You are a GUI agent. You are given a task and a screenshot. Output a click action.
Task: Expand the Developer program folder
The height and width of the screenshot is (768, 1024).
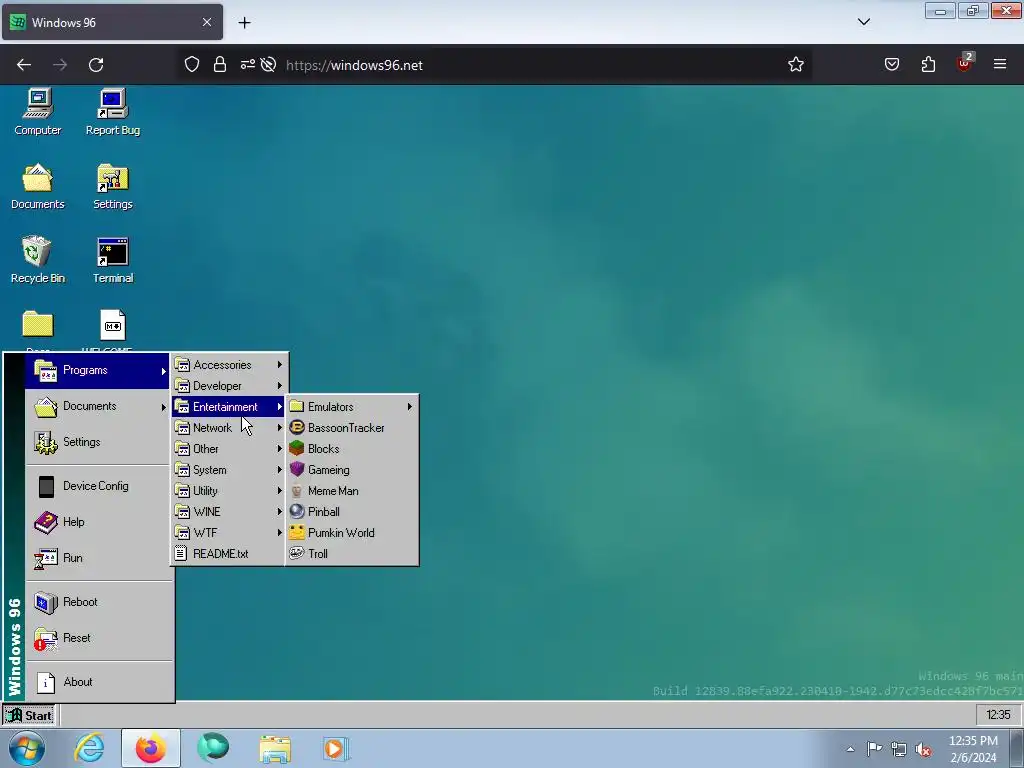click(x=229, y=385)
